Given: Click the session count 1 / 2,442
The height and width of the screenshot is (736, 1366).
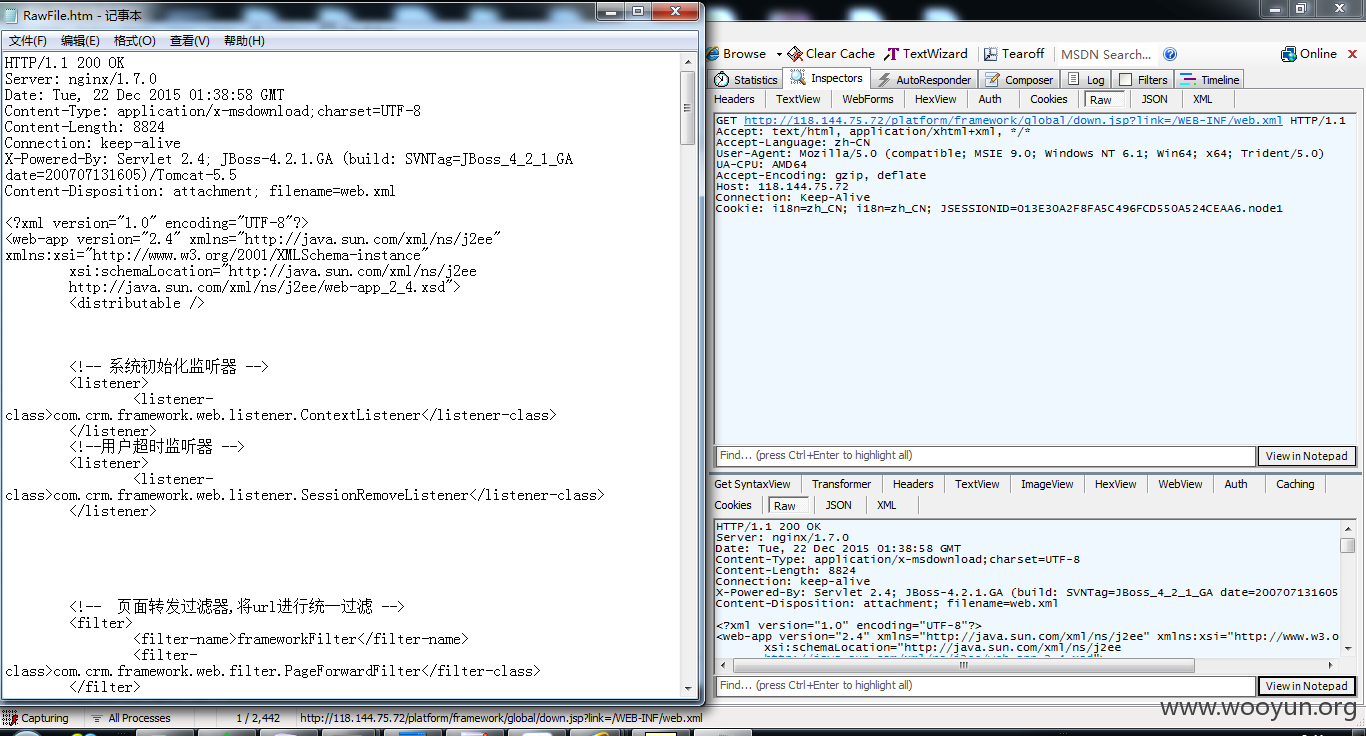Looking at the screenshot, I should click(258, 718).
